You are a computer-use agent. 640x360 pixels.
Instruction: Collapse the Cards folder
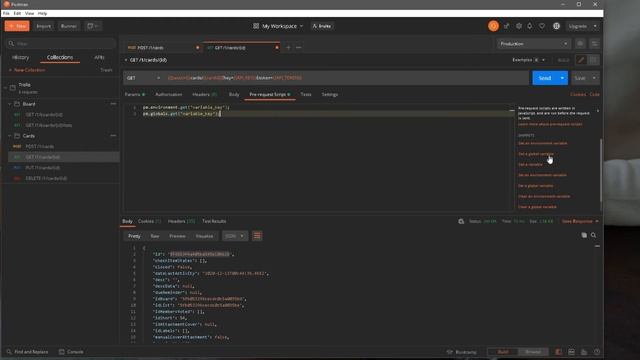(10, 136)
